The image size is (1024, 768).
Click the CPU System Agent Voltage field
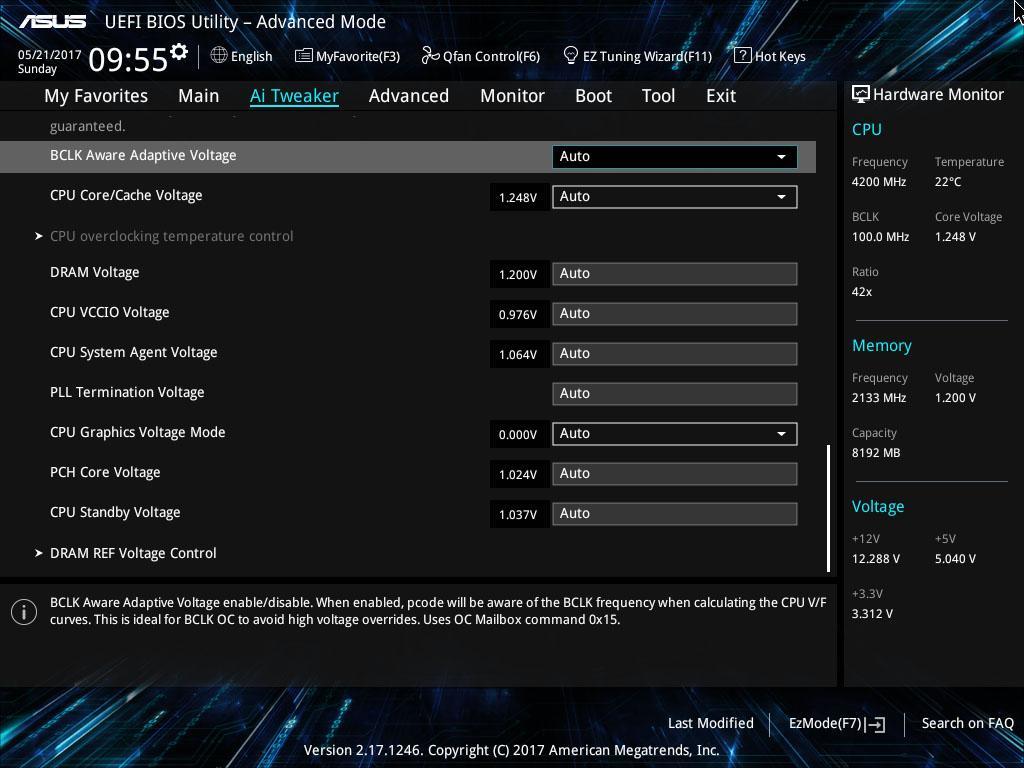click(x=675, y=354)
